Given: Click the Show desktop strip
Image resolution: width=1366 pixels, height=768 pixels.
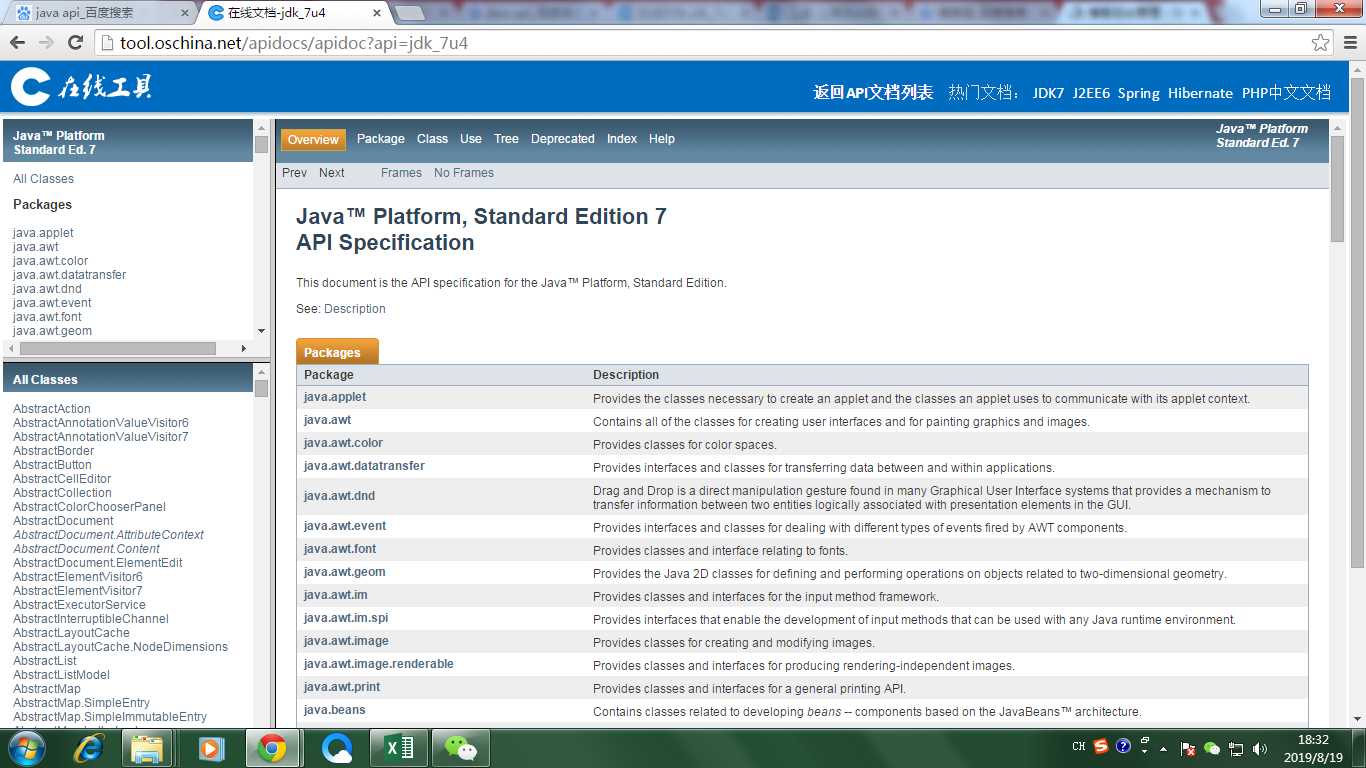Looking at the screenshot, I should [1358, 748].
